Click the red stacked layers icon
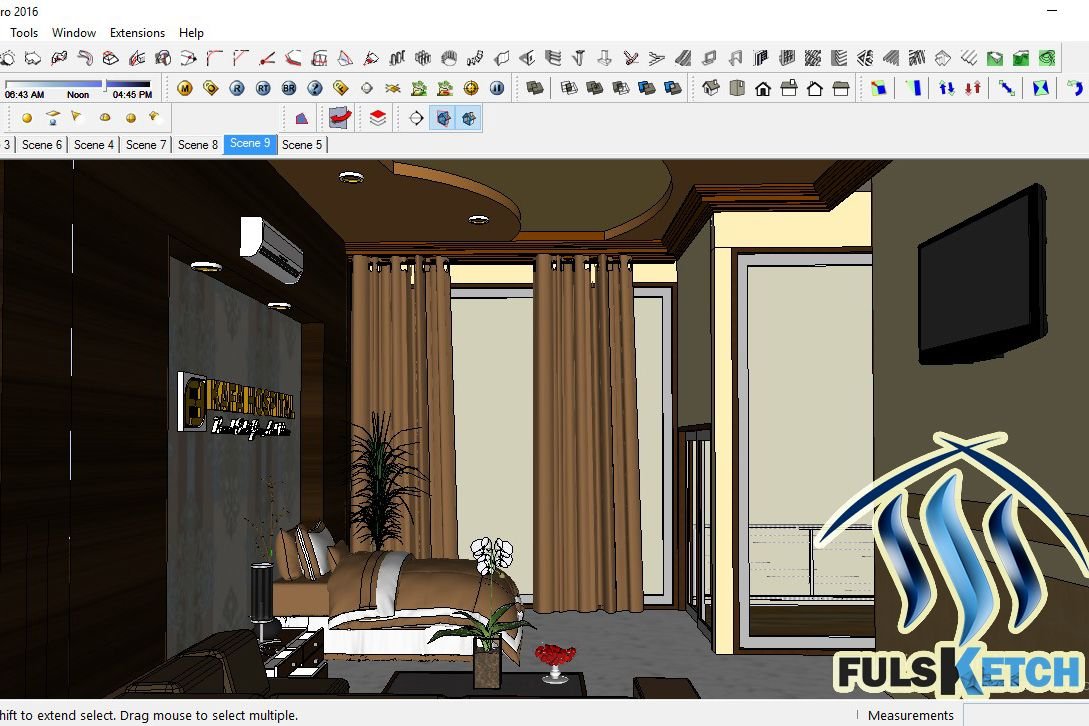Image resolution: width=1089 pixels, height=726 pixels. click(378, 118)
